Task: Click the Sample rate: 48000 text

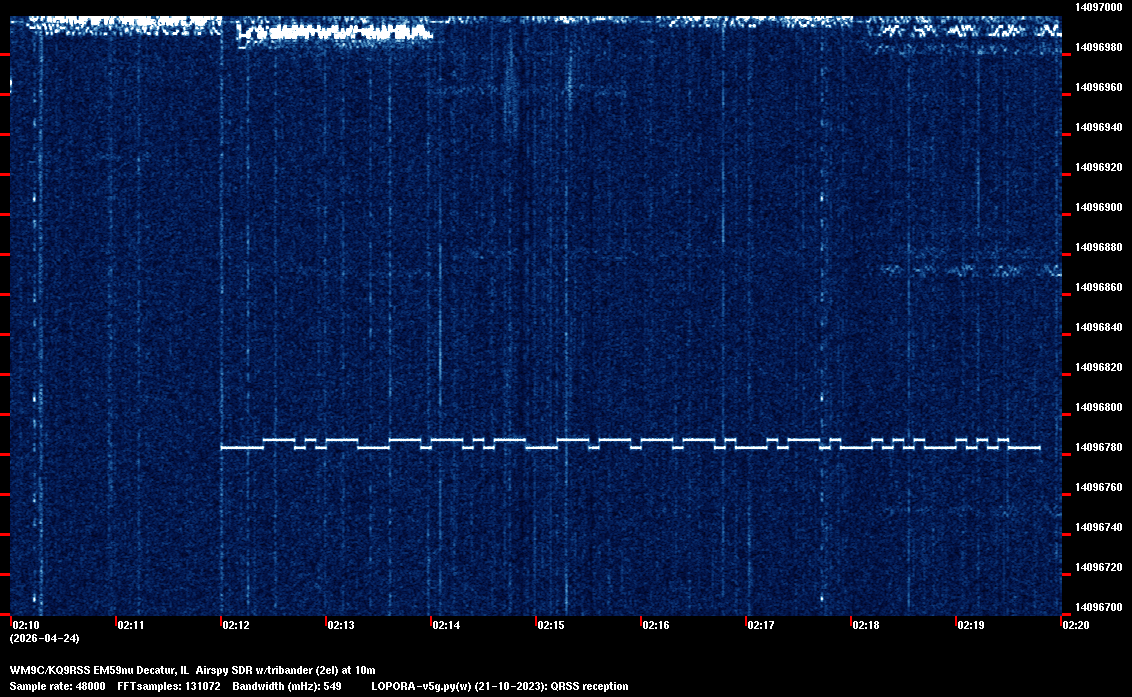Action: pyautogui.click(x=58, y=686)
